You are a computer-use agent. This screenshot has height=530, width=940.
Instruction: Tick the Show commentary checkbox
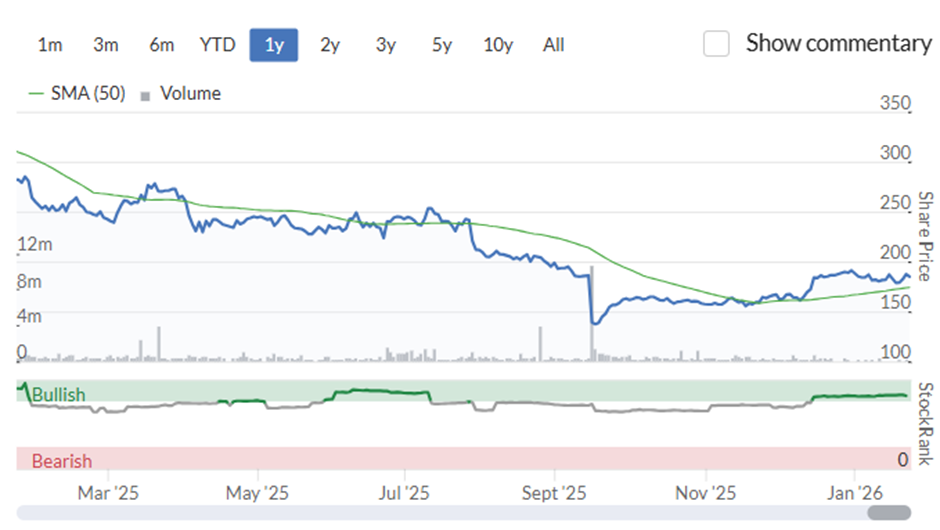(716, 43)
